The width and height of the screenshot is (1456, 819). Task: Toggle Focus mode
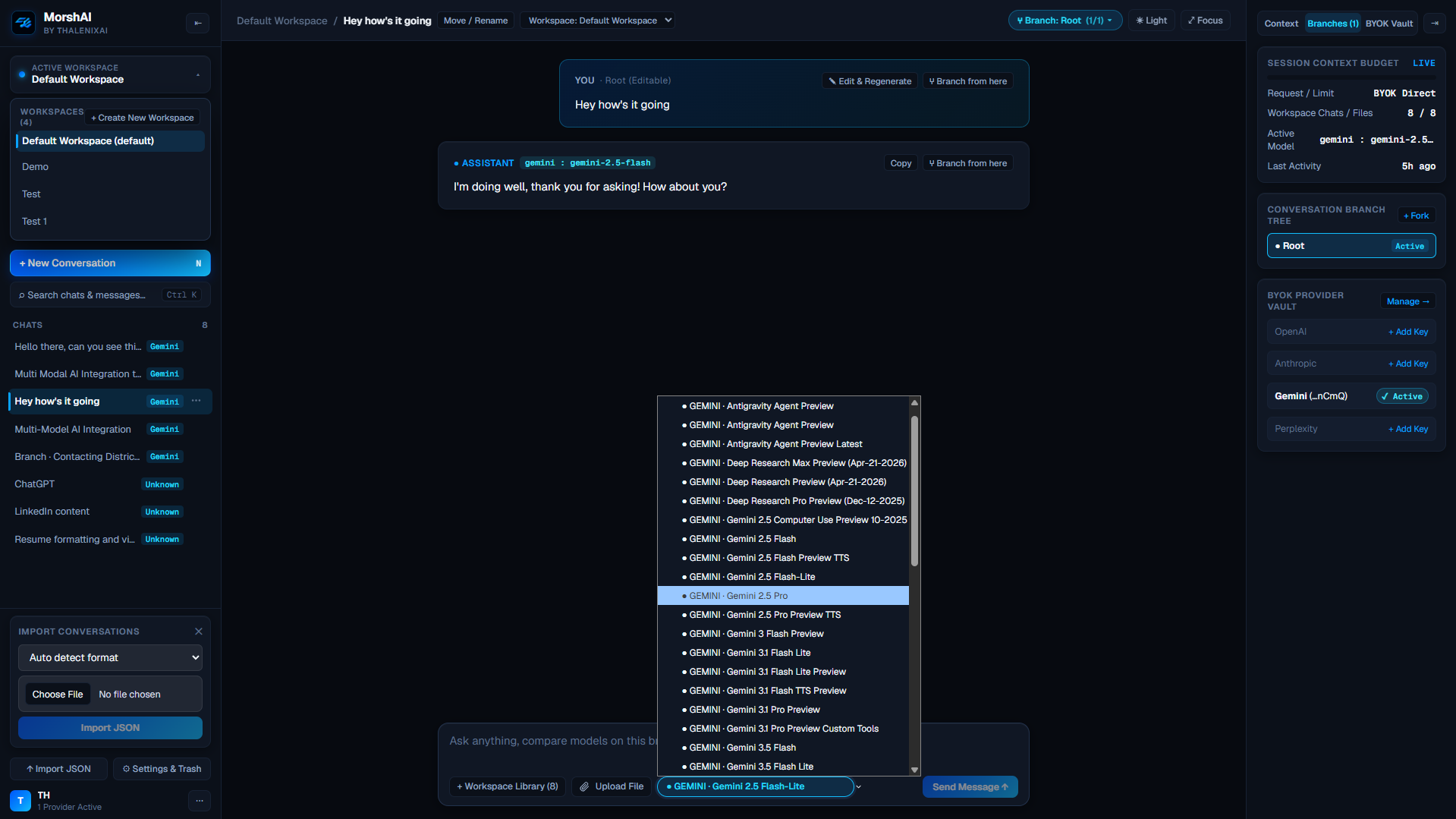(x=1205, y=20)
